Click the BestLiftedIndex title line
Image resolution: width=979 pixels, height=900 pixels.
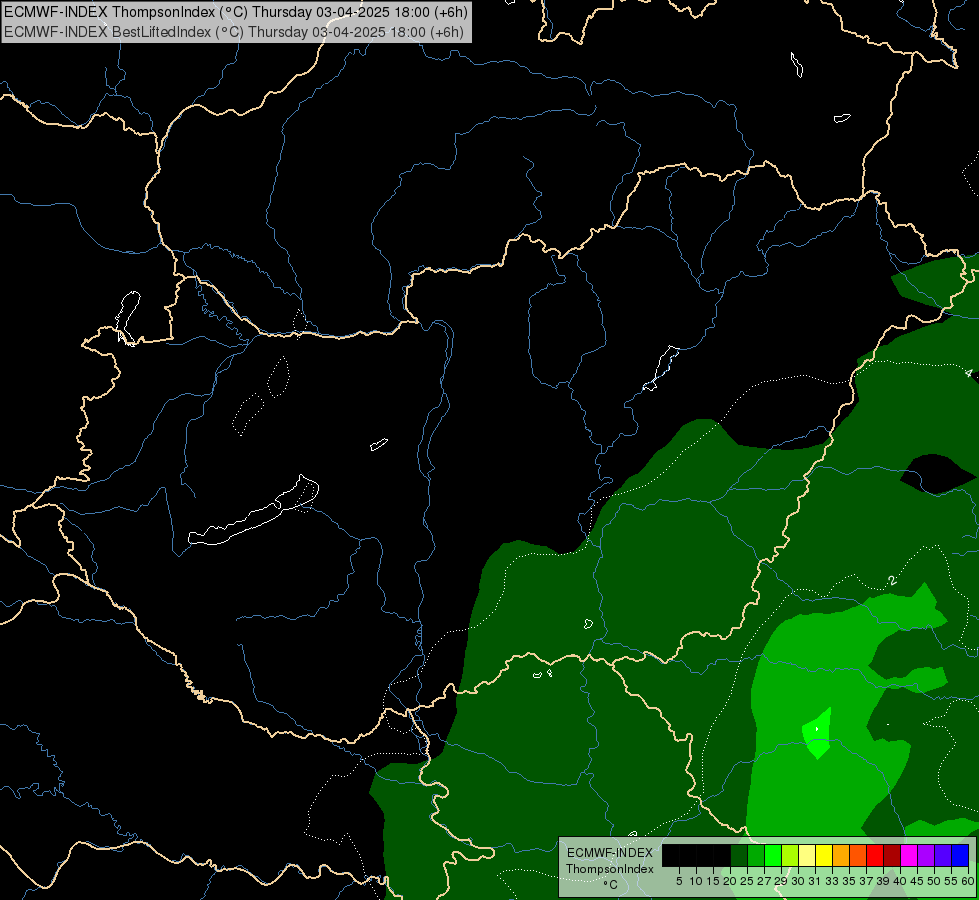pyautogui.click(x=234, y=32)
